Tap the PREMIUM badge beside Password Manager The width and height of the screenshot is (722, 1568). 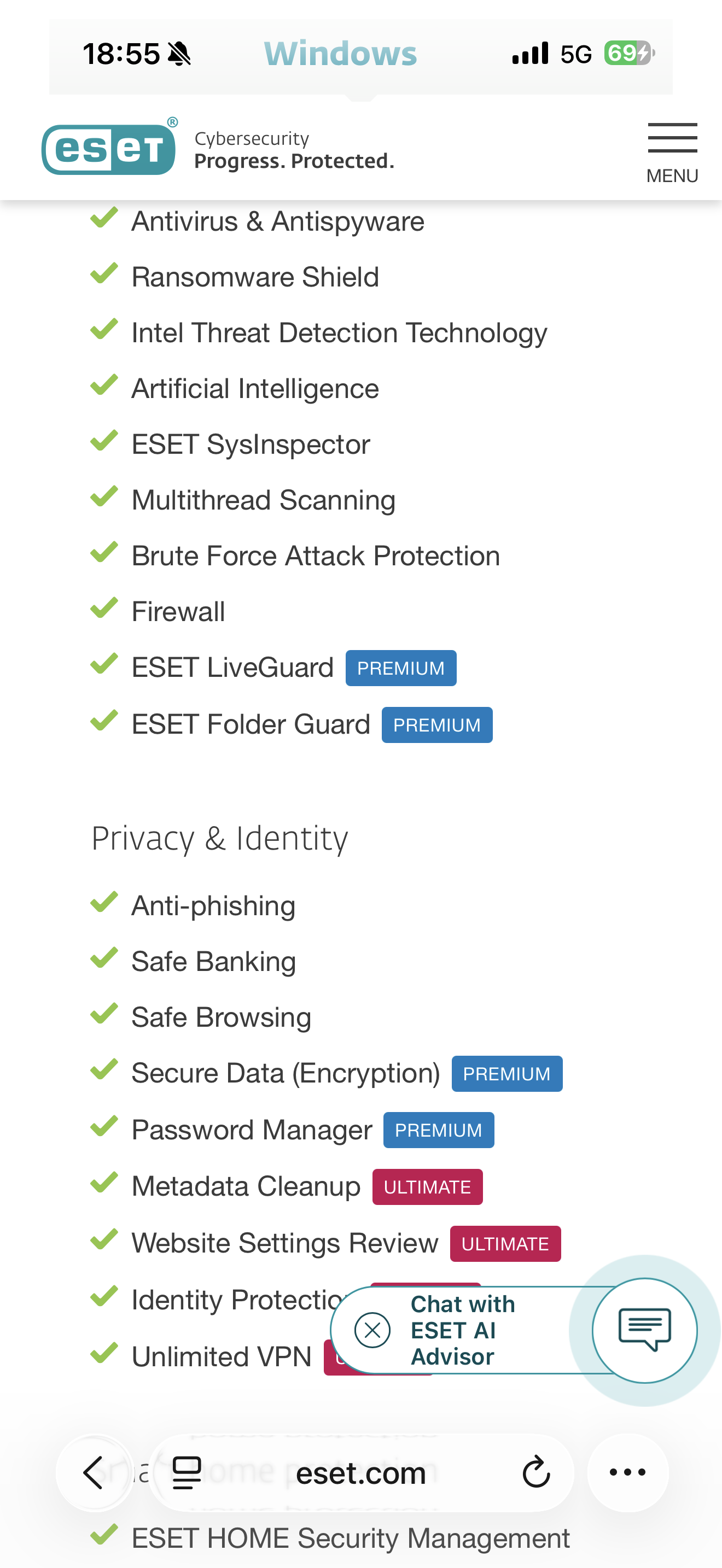point(438,1130)
